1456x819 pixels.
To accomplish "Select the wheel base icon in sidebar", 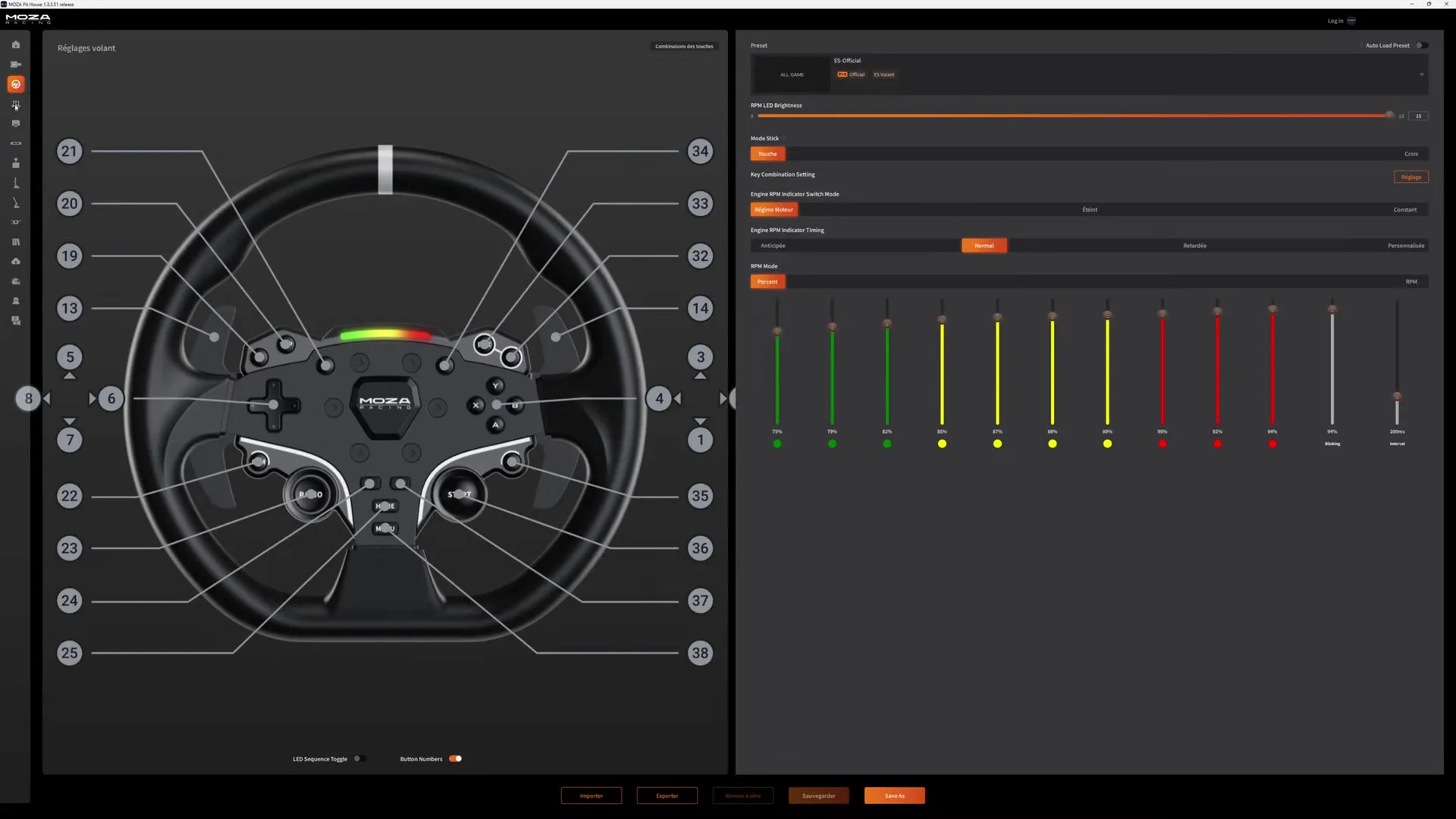I will [x=15, y=64].
